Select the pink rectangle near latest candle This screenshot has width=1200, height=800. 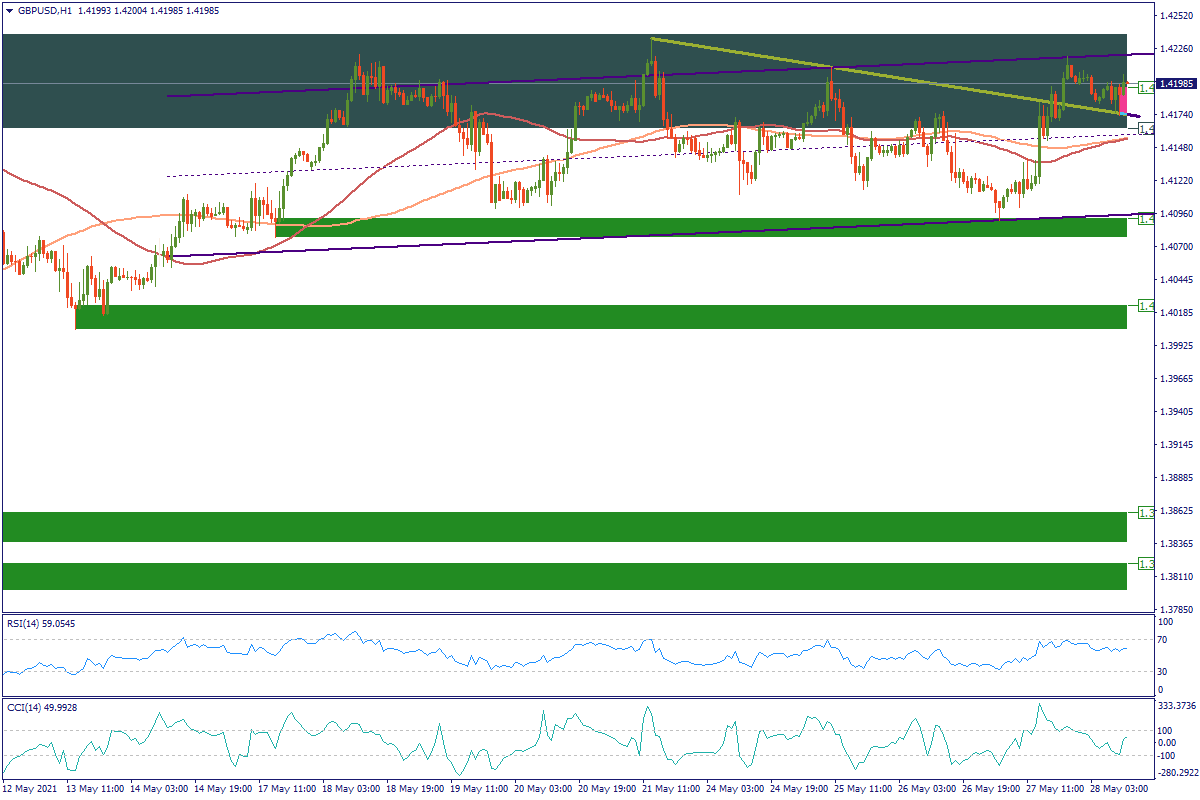pyautogui.click(x=1123, y=103)
